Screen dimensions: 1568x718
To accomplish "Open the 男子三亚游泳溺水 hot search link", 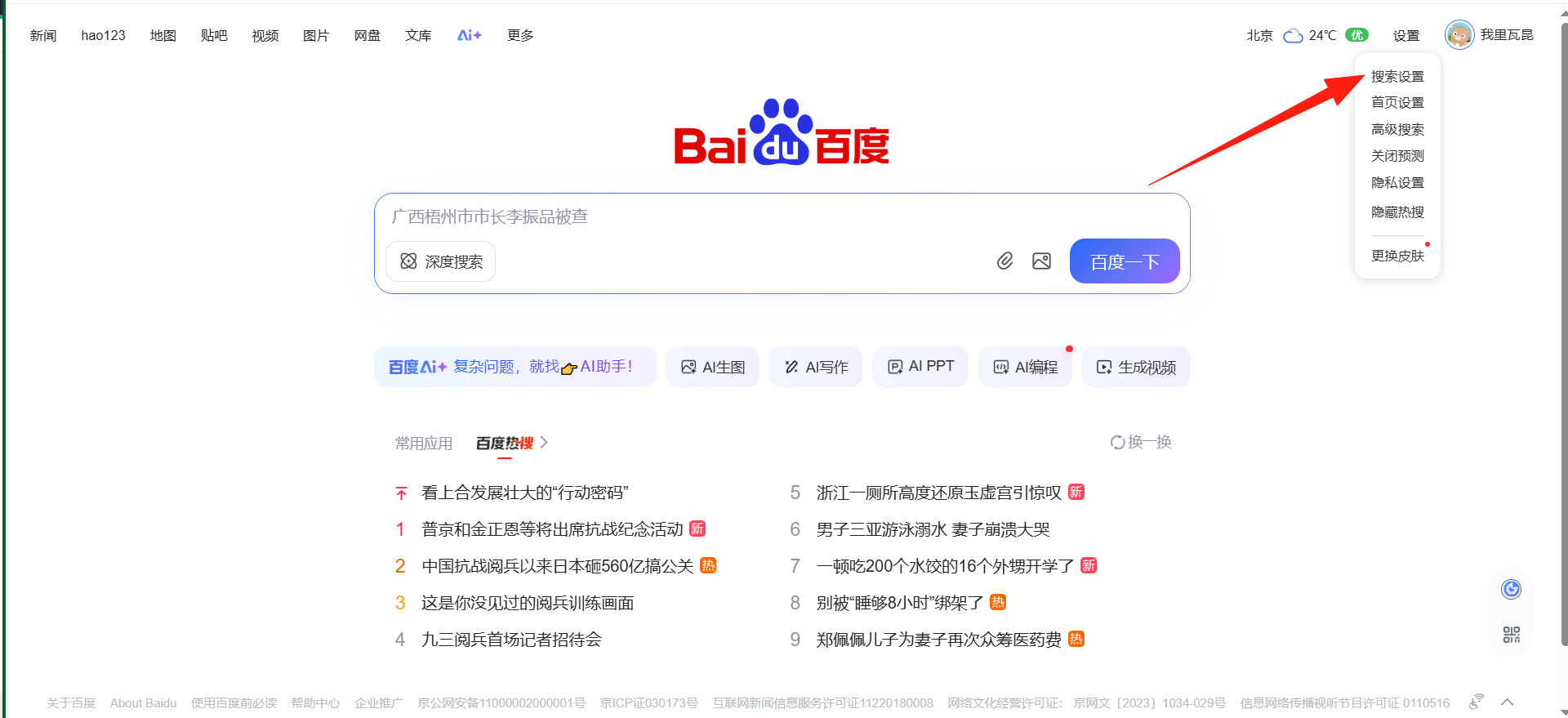I will click(x=933, y=529).
